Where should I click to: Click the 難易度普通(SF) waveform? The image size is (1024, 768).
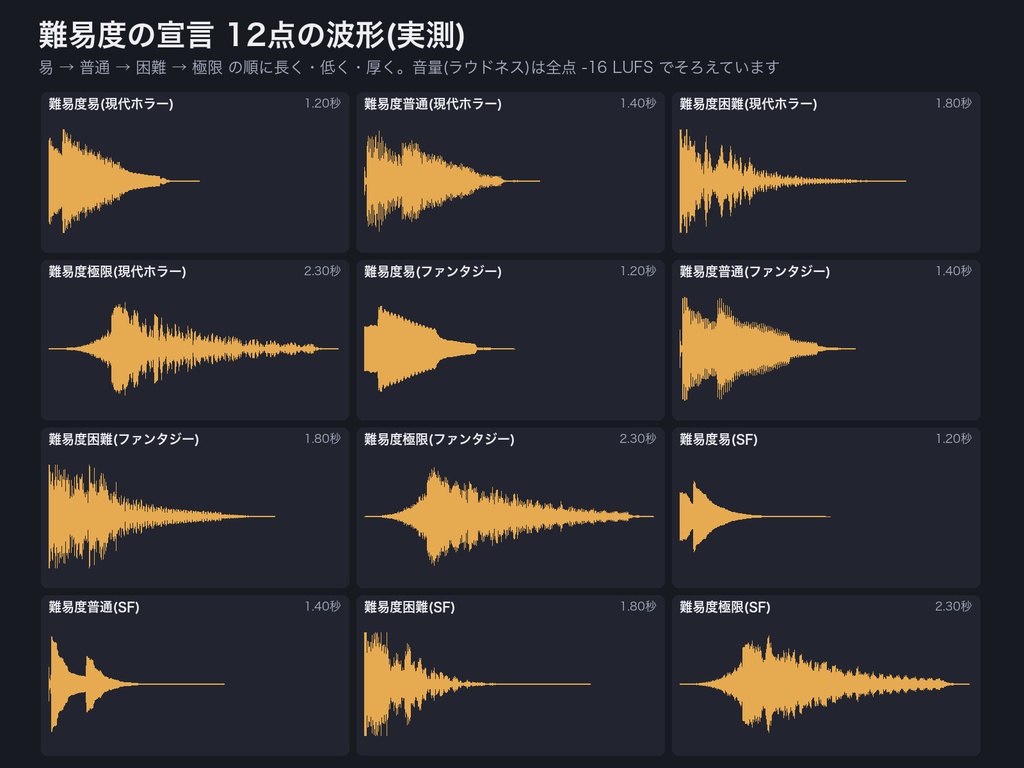coord(136,684)
